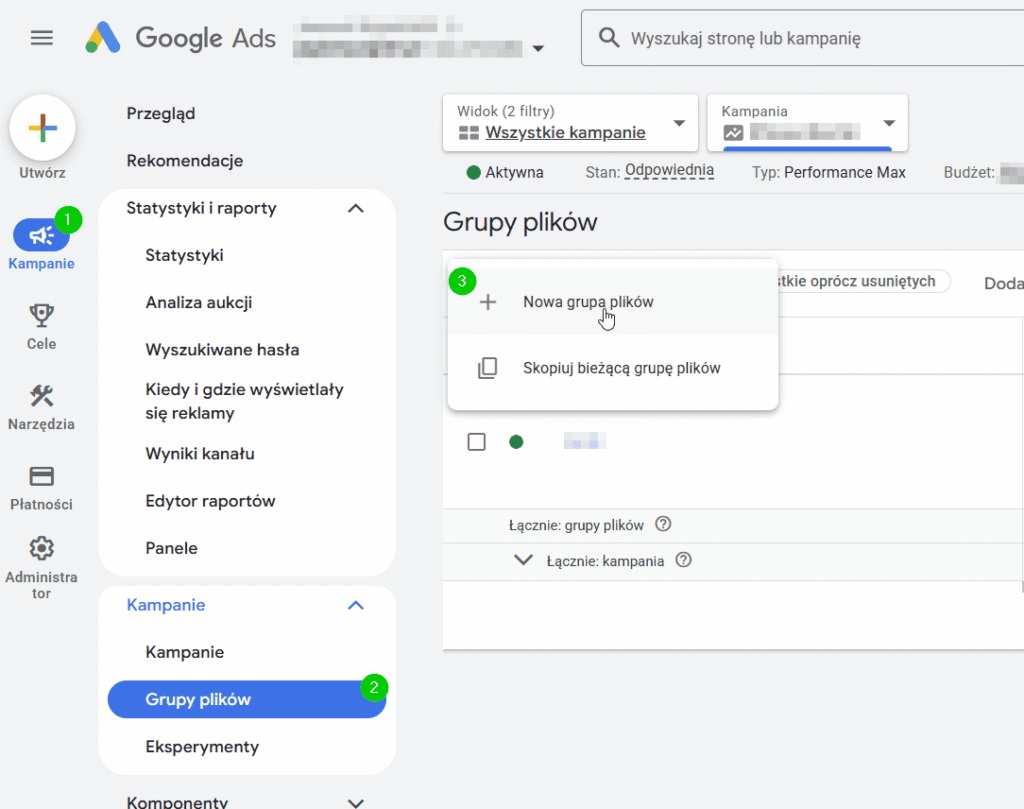Open Administrator gear icon
The height and width of the screenshot is (809, 1024).
click(x=41, y=548)
